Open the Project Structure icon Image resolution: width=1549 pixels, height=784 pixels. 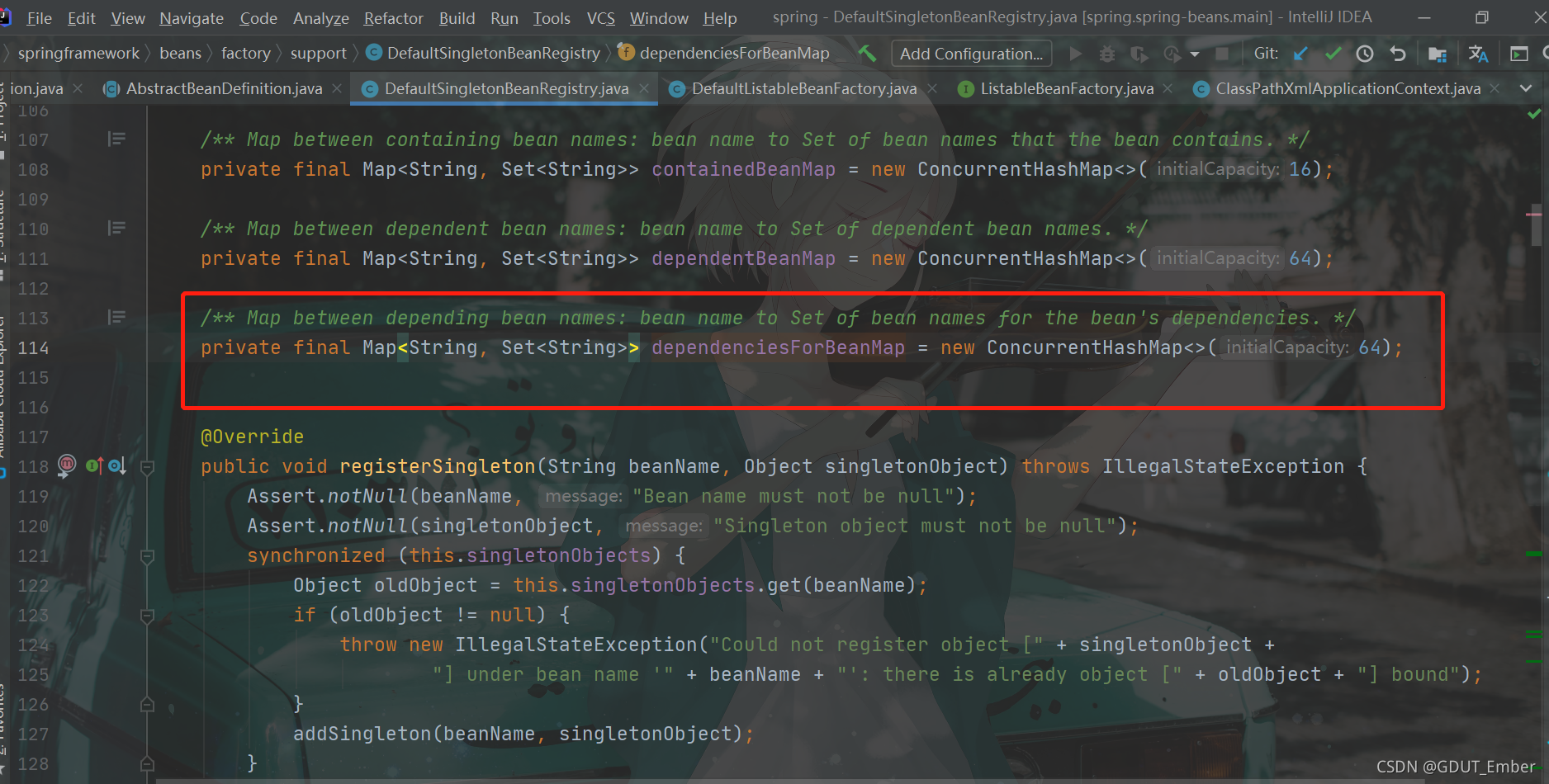click(1437, 54)
